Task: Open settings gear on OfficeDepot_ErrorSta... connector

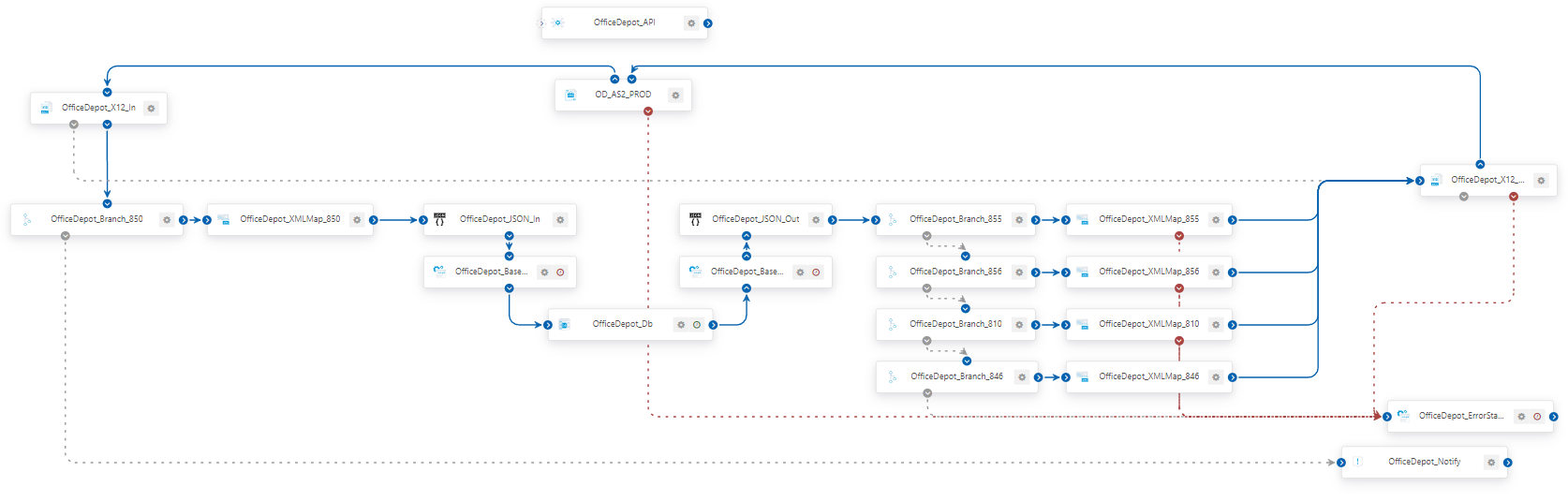Action: (x=1521, y=417)
